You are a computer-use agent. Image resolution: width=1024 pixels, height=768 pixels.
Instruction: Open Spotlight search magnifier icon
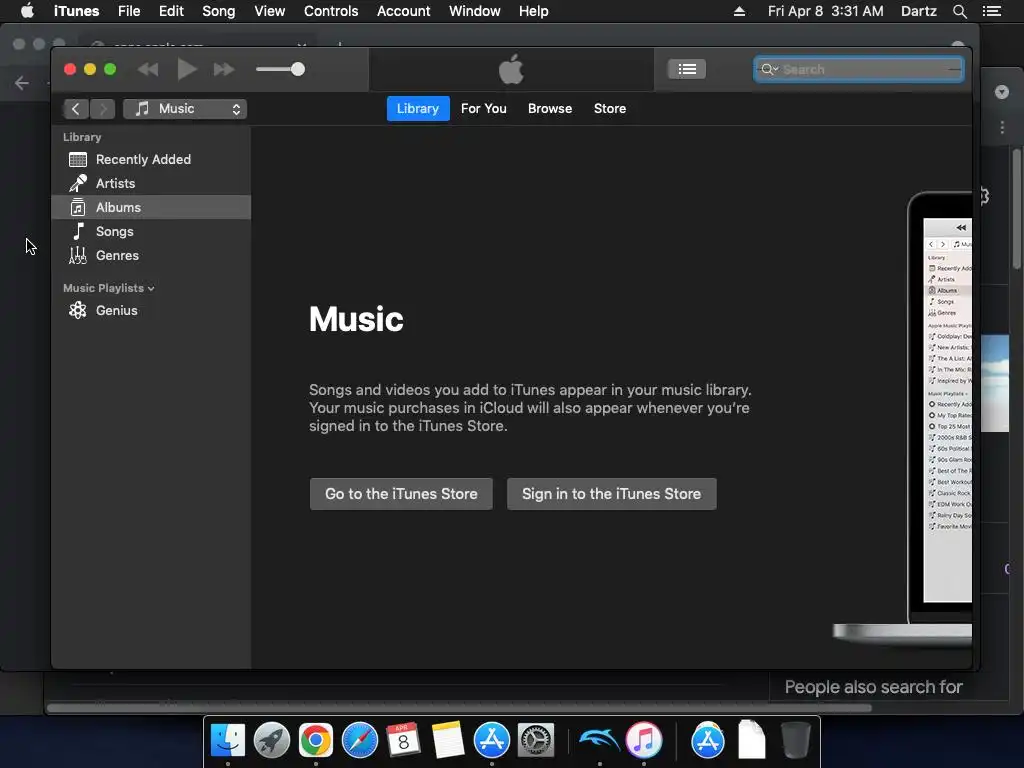(959, 11)
